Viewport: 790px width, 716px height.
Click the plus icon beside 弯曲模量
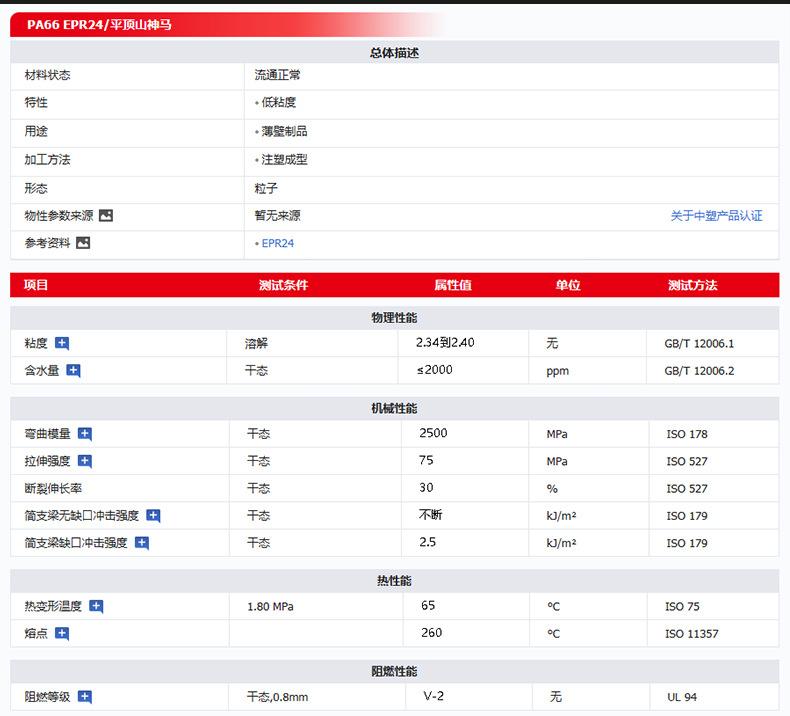coord(85,434)
